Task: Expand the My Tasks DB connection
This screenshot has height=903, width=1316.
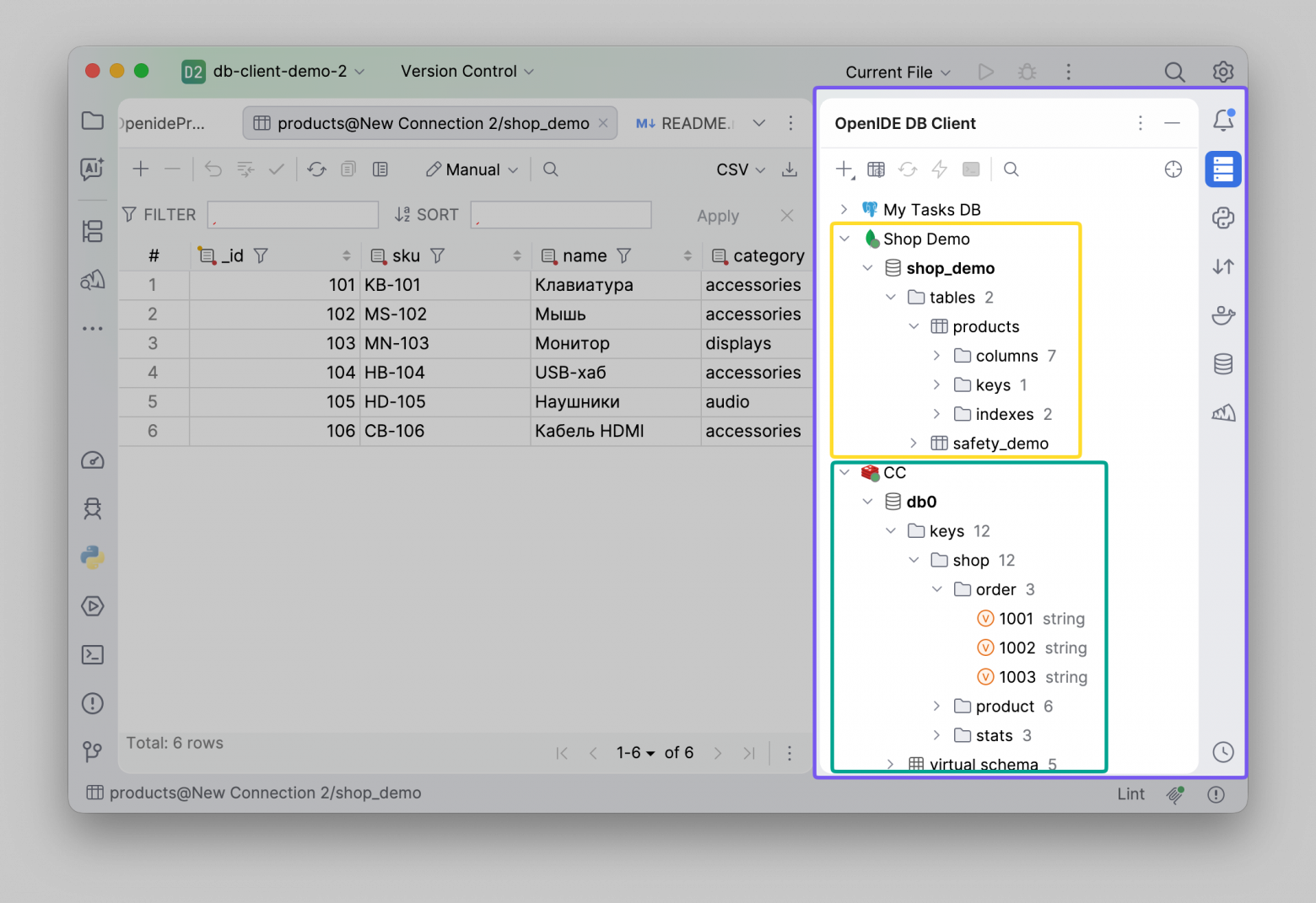Action: pyautogui.click(x=844, y=209)
